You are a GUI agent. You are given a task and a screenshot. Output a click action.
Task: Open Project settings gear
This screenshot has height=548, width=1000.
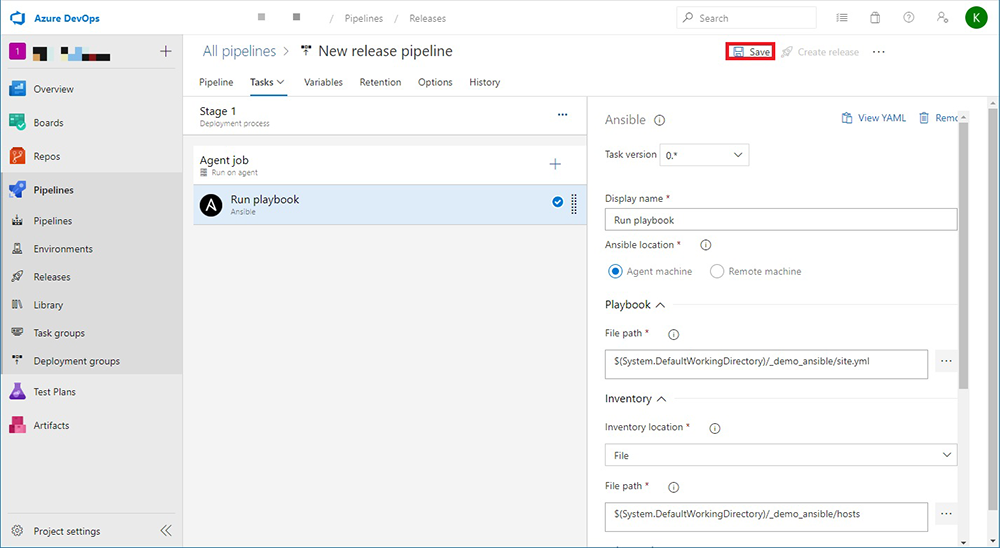tap(17, 531)
